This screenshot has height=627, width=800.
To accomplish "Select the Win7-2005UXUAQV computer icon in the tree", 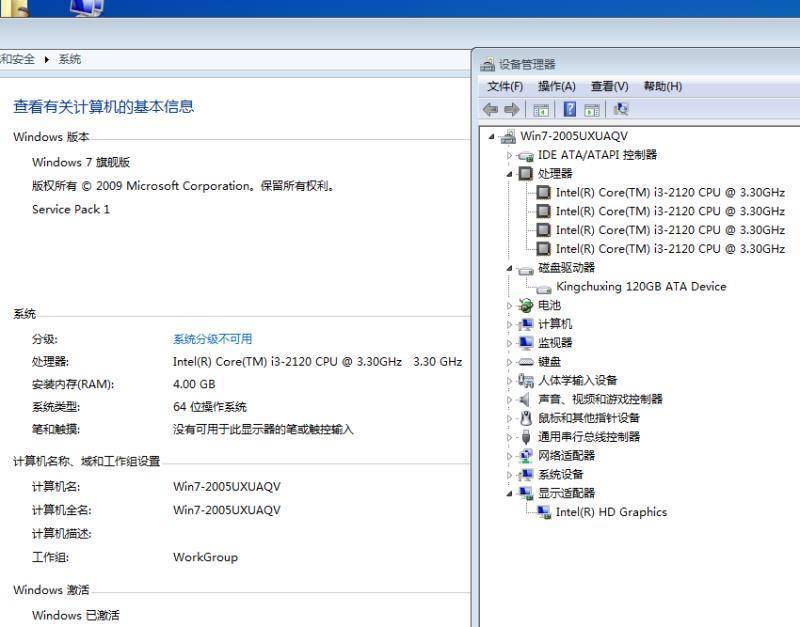I will [508, 136].
